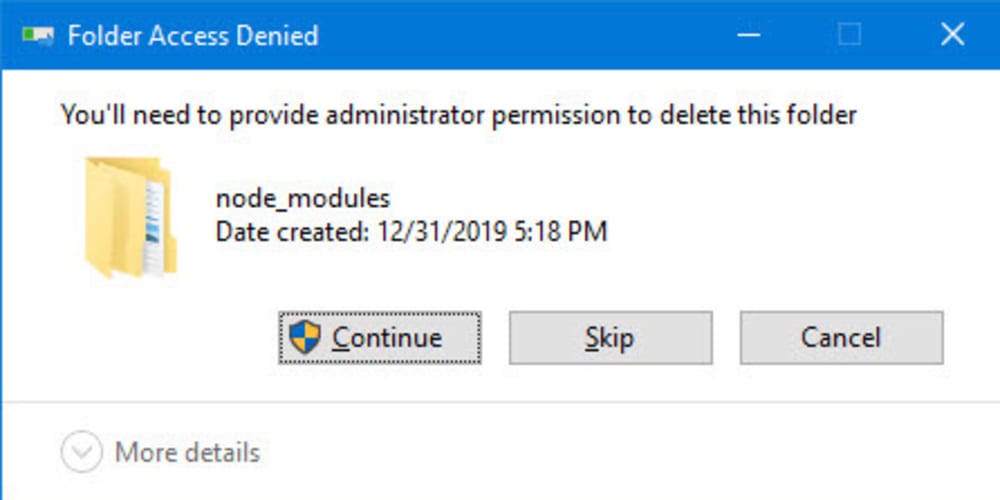Click the separator line above More details
Image resolution: width=1000 pixels, height=500 pixels.
click(x=500, y=403)
